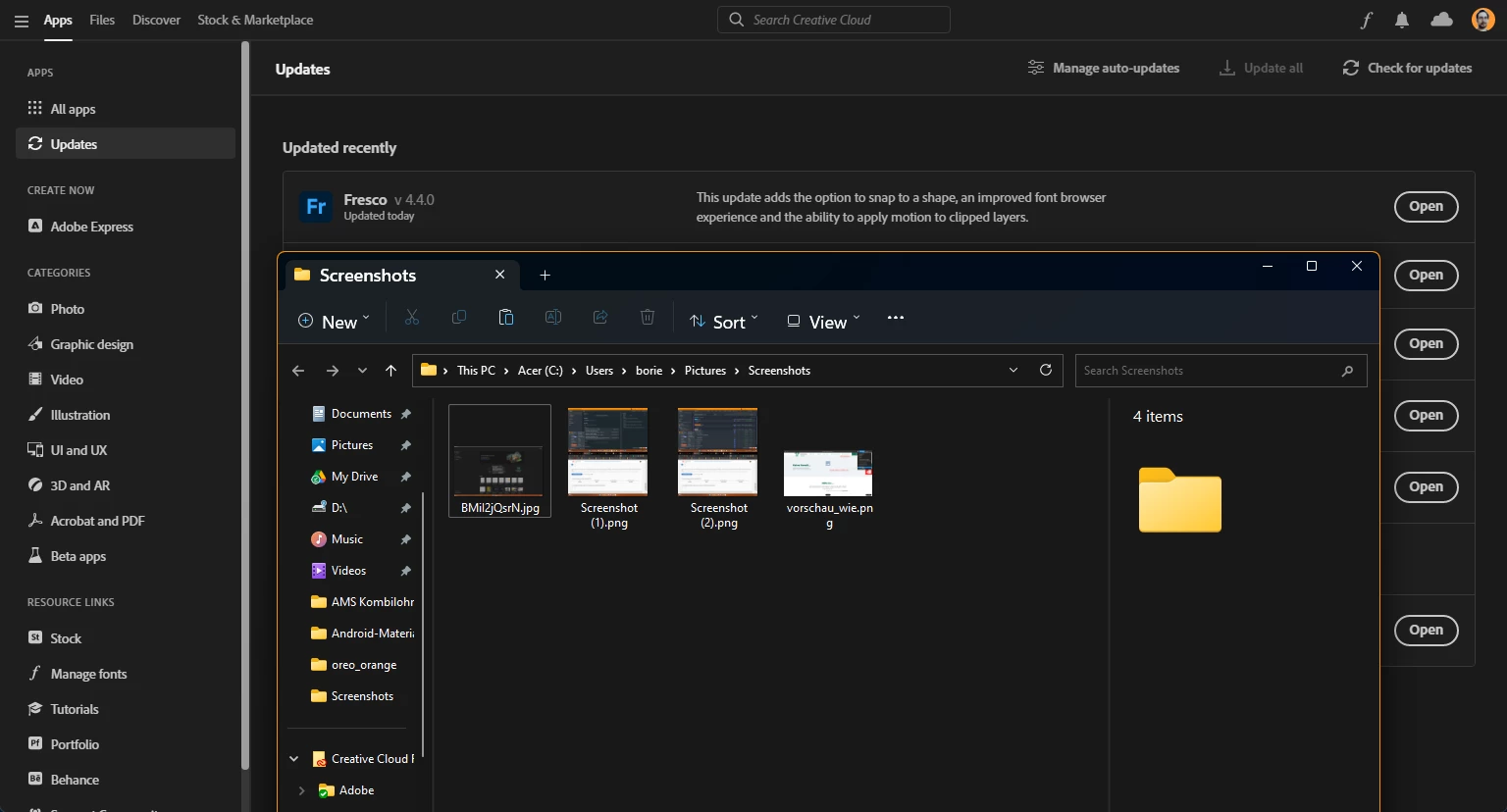Go back in Explorer navigation
Image resolution: width=1507 pixels, height=812 pixels.
[x=298, y=371]
